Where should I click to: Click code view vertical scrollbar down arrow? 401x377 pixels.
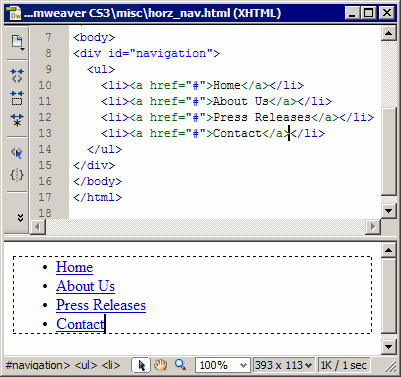click(x=389, y=210)
